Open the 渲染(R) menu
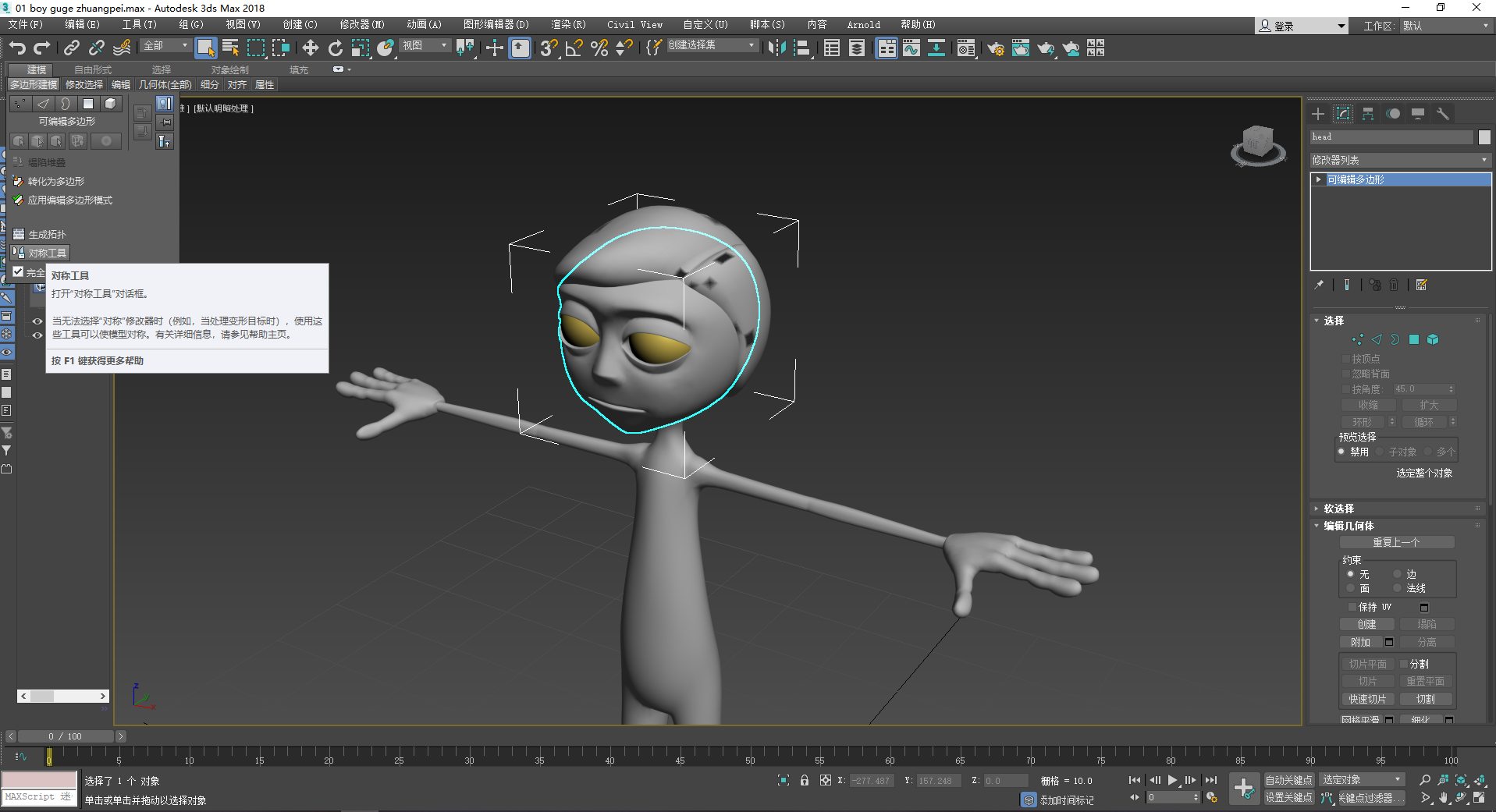1496x812 pixels. [567, 25]
